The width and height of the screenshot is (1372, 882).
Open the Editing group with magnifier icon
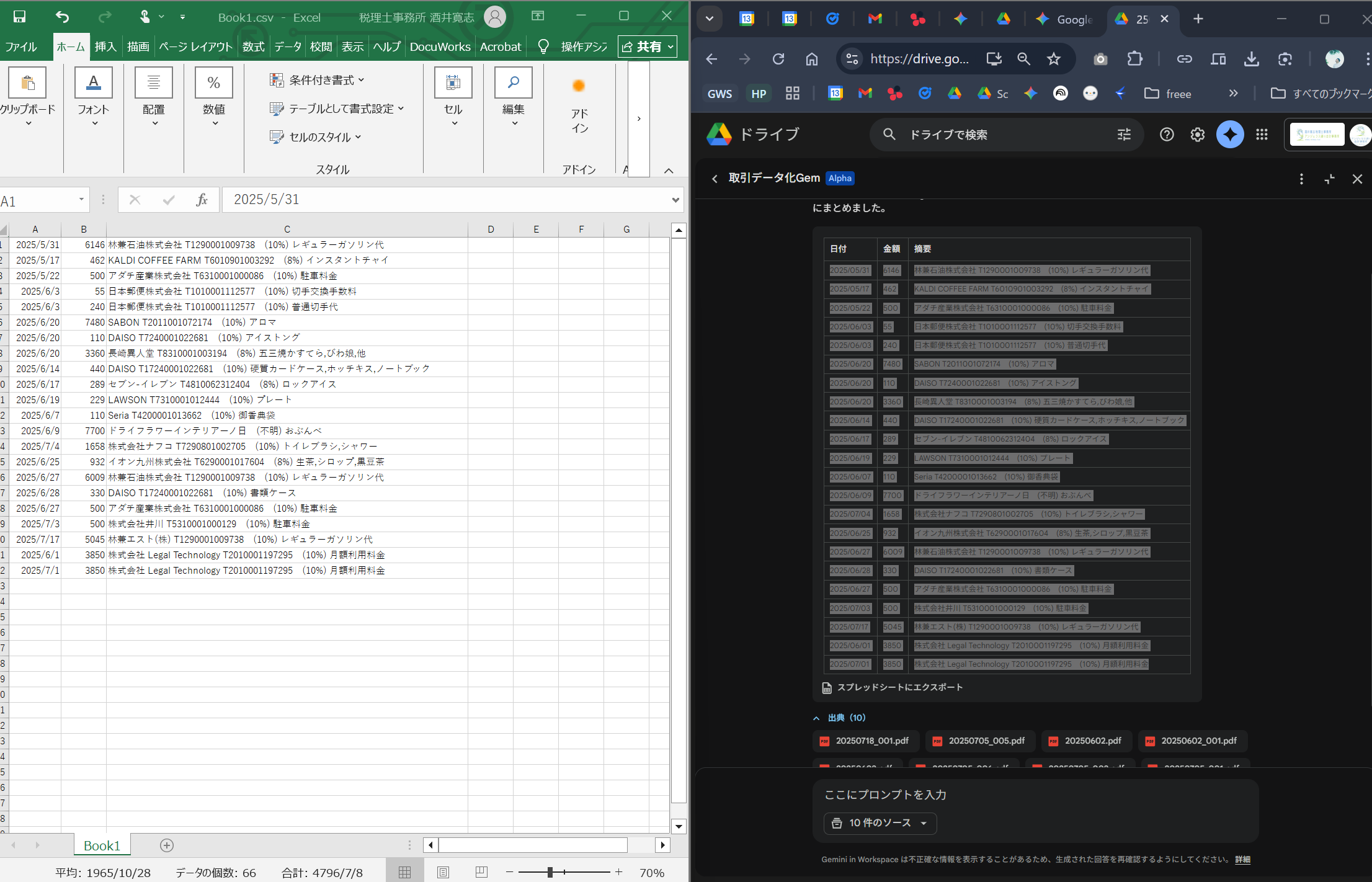pyautogui.click(x=514, y=97)
